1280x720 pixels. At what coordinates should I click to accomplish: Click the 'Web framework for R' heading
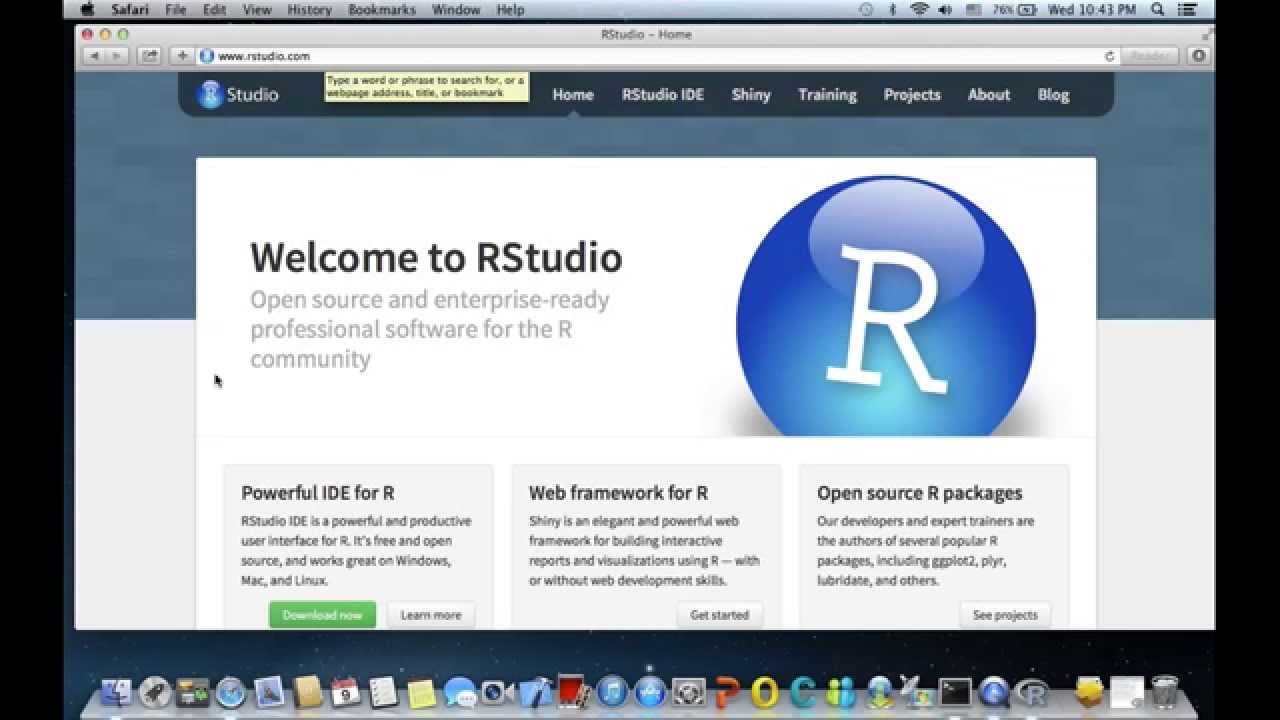(618, 493)
